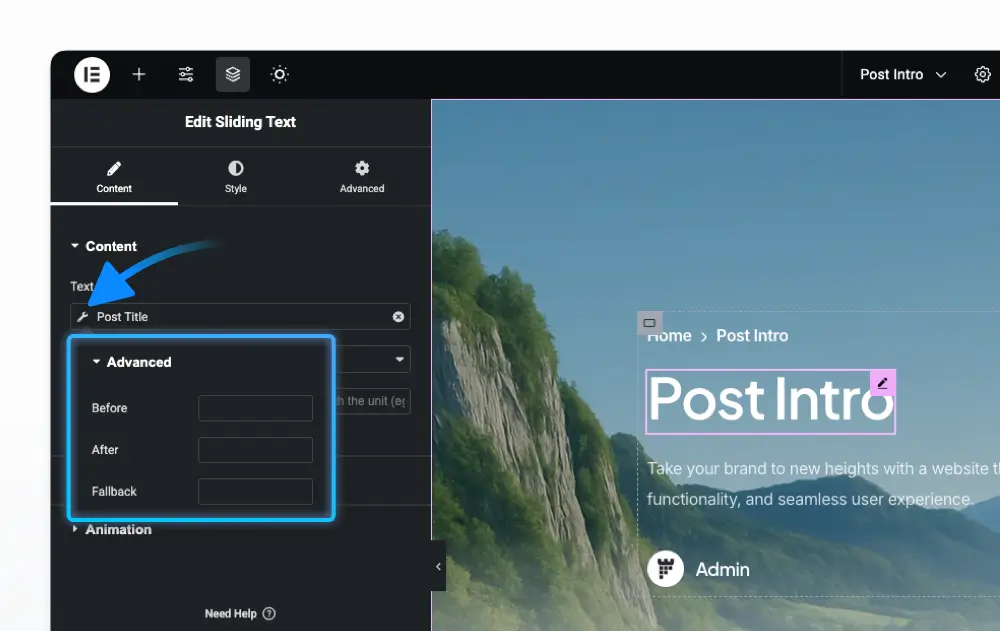
Task: Expand the Animation section
Action: point(112,530)
